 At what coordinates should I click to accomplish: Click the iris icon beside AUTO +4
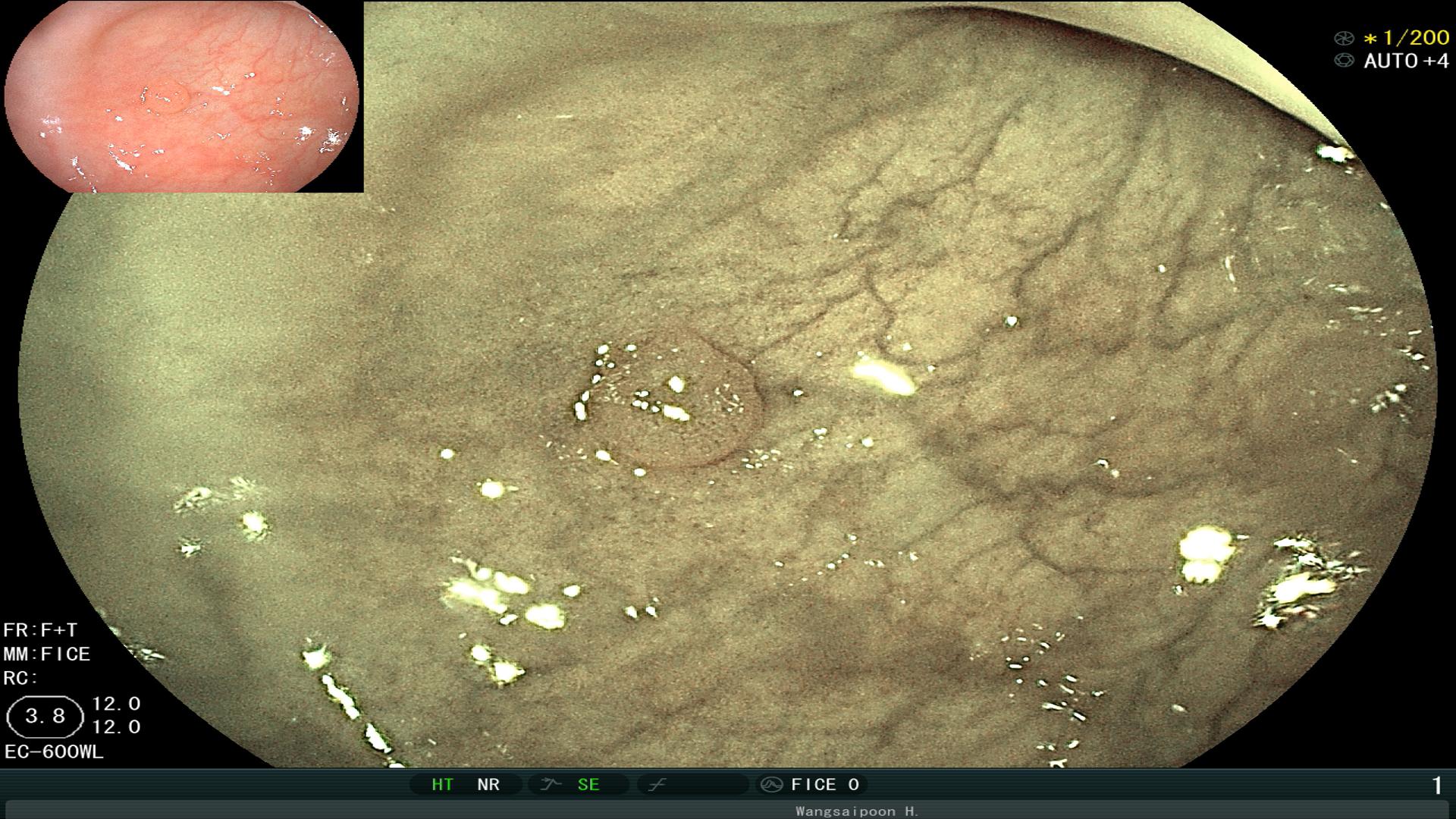click(x=1344, y=61)
